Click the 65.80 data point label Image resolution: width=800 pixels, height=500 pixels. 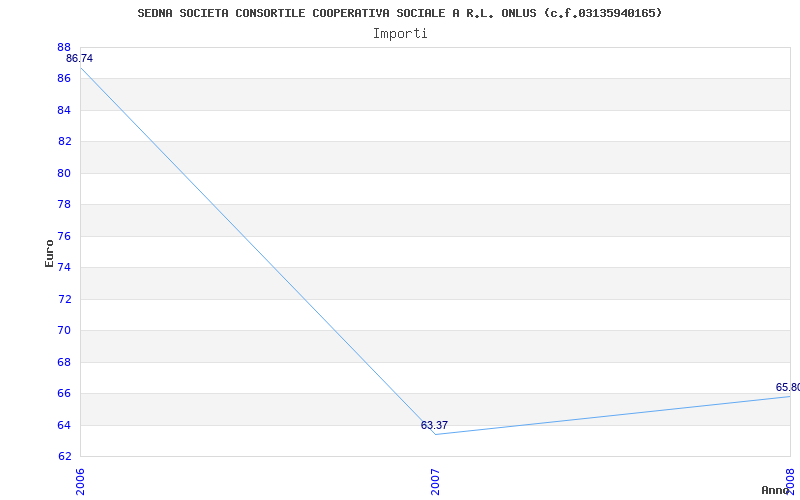click(787, 387)
